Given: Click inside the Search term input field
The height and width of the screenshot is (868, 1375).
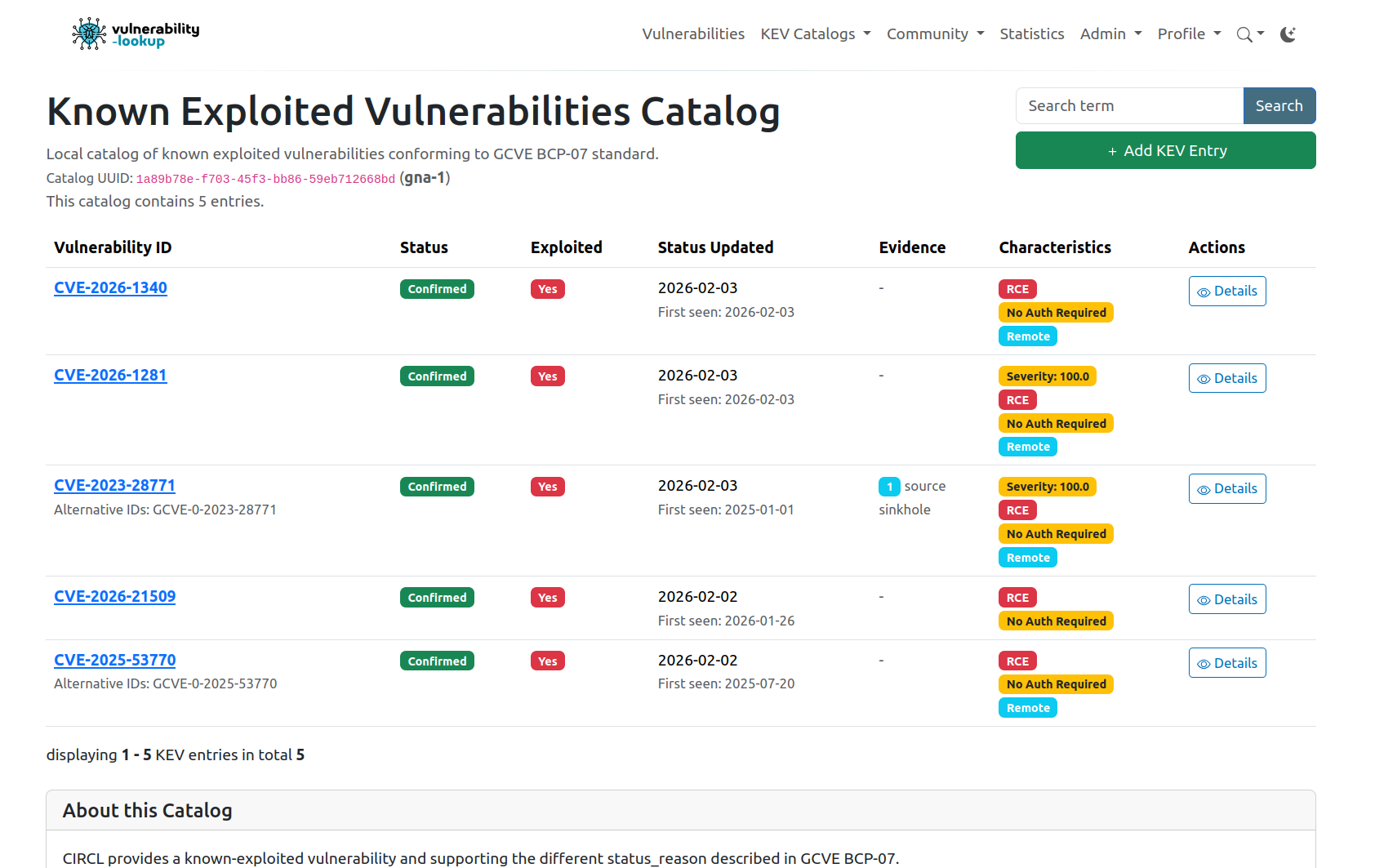Looking at the screenshot, I should [1129, 105].
